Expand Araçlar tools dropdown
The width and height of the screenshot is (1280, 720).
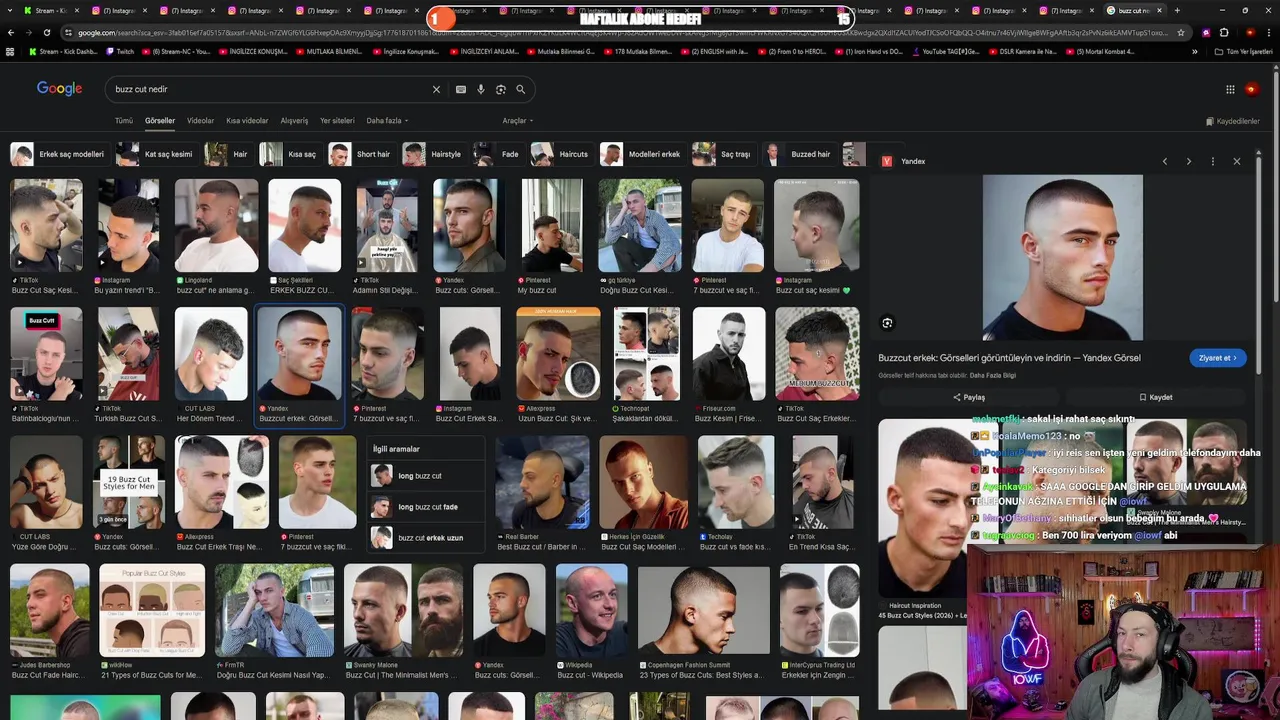pos(517,121)
